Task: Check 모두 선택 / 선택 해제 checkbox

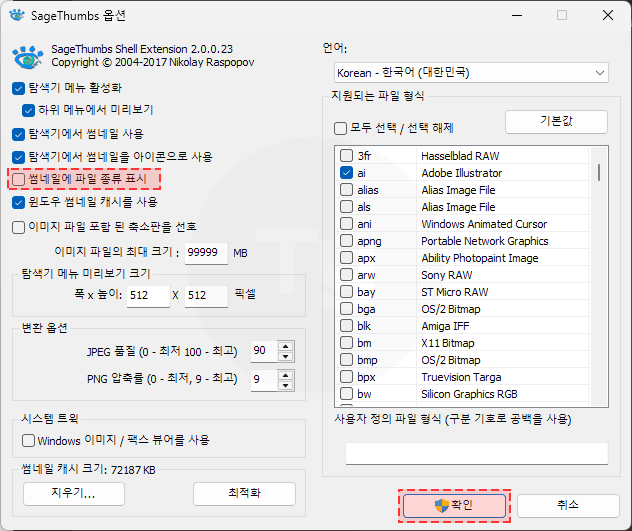Action: point(340,129)
